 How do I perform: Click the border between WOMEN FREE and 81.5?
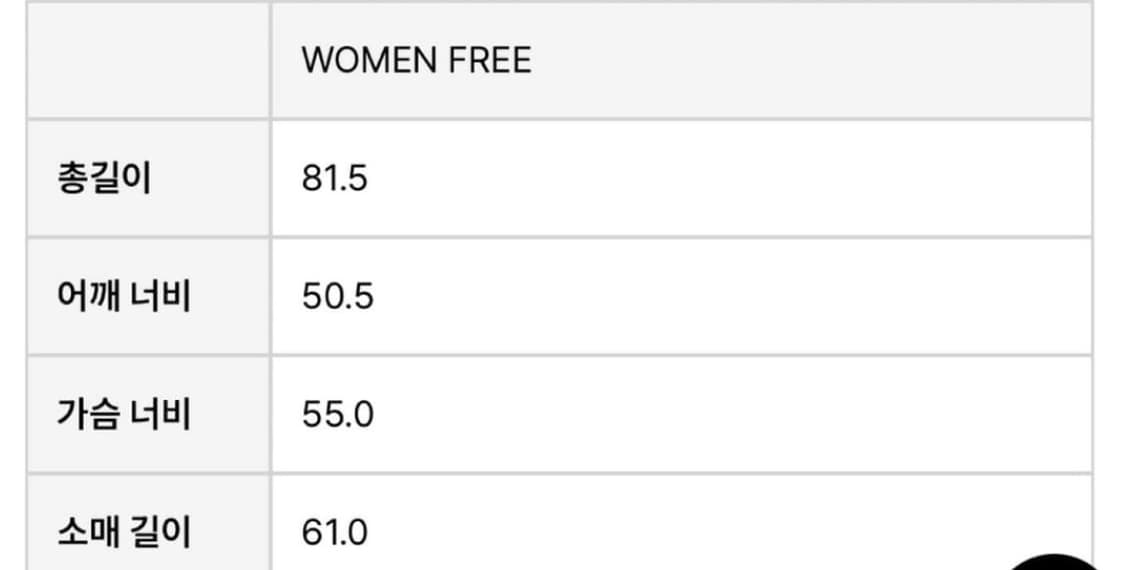680,119
